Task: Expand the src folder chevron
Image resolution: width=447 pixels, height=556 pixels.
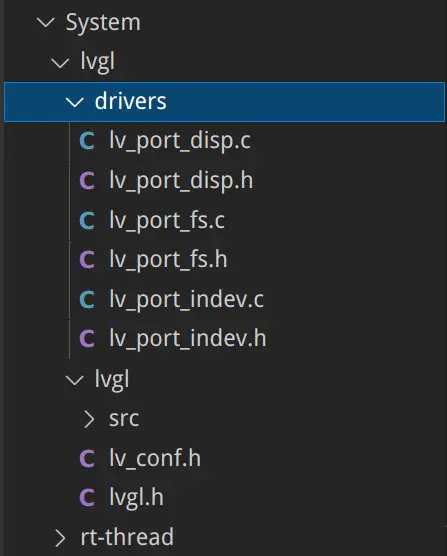Action: coord(89,419)
